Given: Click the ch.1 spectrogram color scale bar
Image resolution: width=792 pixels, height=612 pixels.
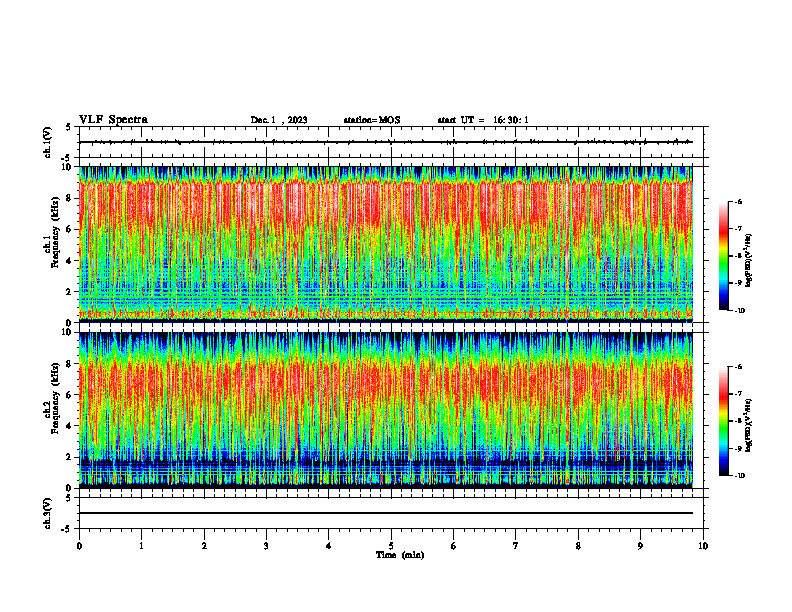Looking at the screenshot, I should [x=723, y=256].
